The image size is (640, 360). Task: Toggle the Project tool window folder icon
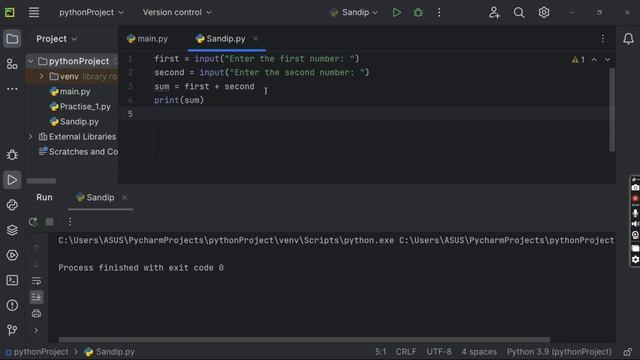[x=12, y=39]
